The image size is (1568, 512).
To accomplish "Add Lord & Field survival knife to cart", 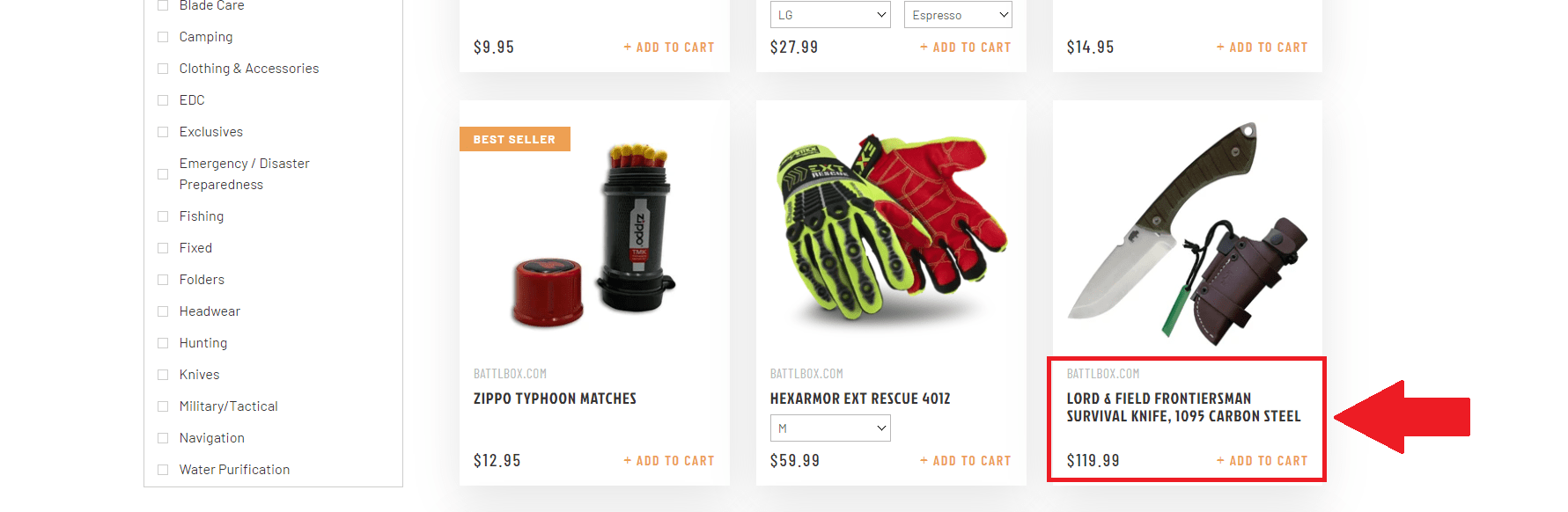I will click(1262, 461).
